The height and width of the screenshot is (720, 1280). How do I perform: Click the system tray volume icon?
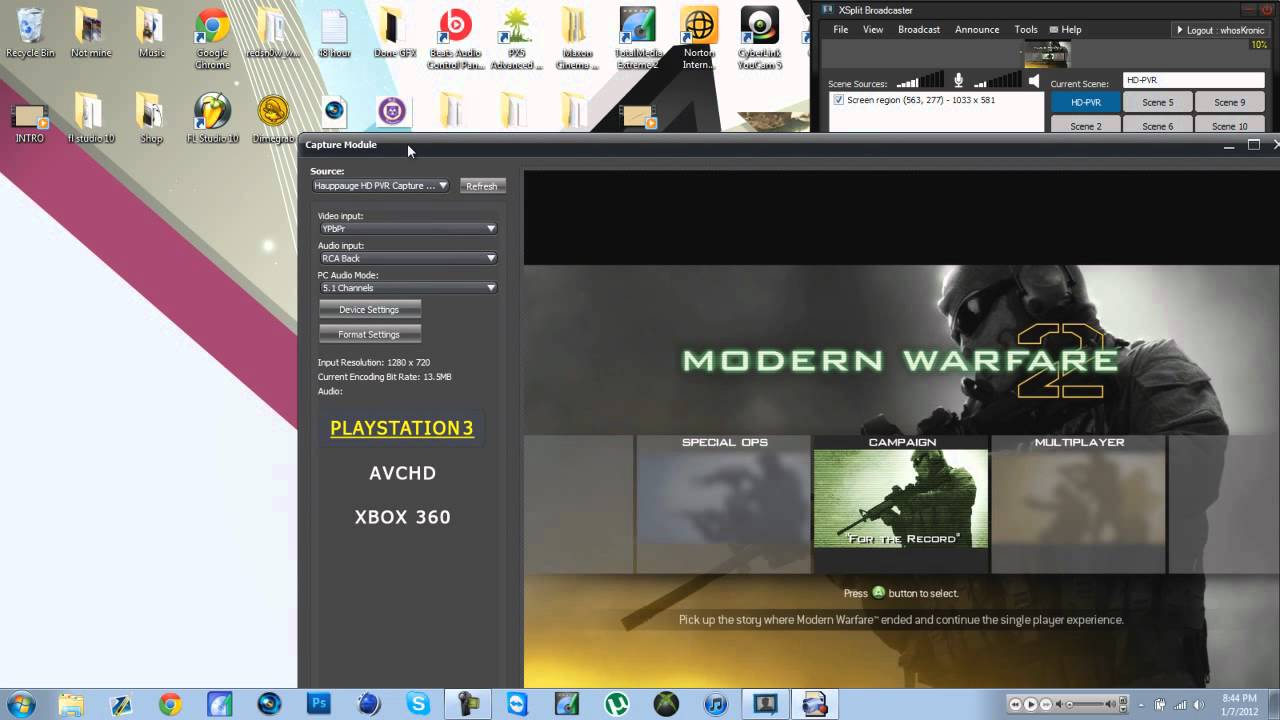point(1197,704)
